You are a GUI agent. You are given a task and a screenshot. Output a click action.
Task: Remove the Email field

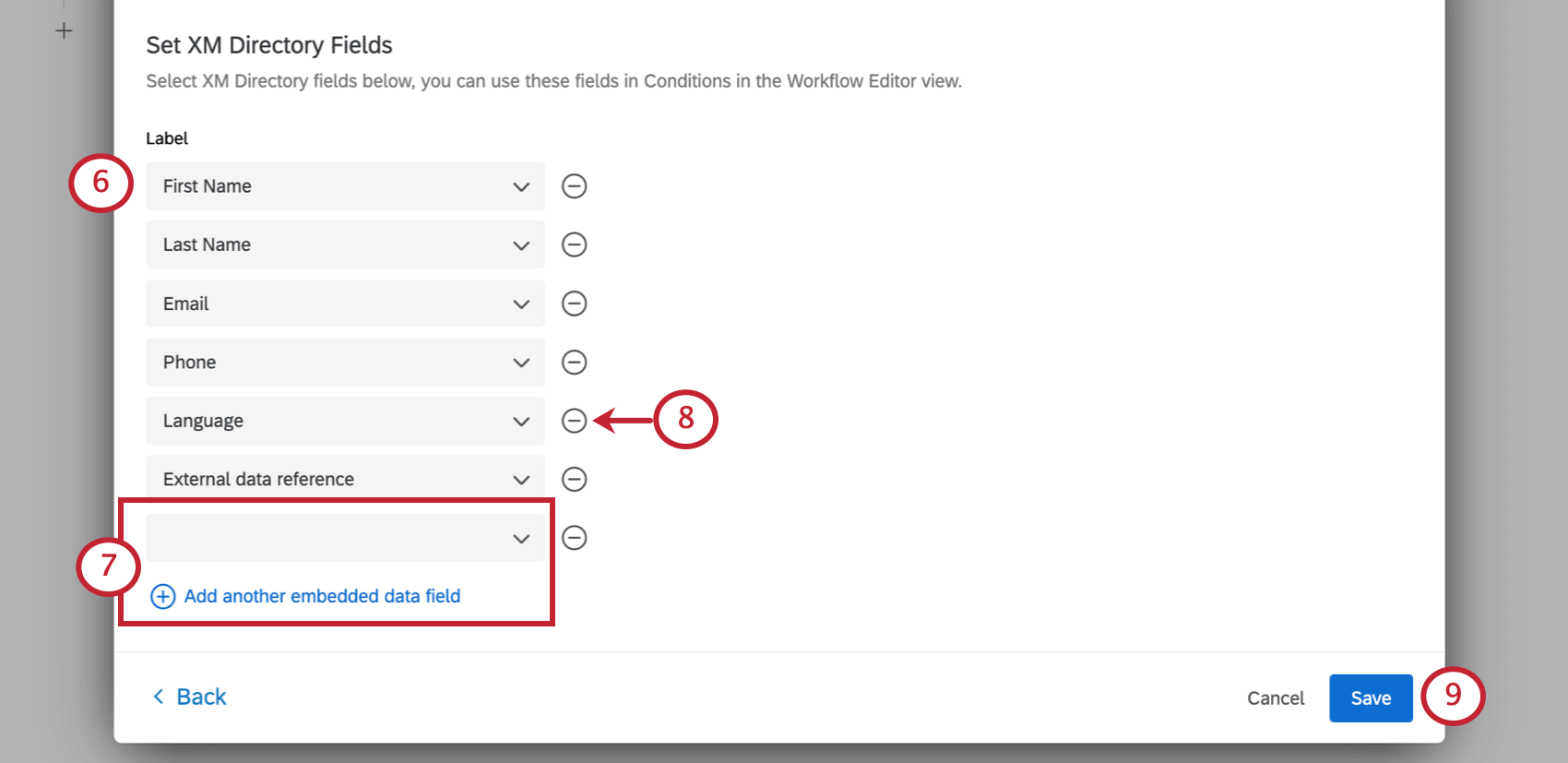[x=574, y=303]
